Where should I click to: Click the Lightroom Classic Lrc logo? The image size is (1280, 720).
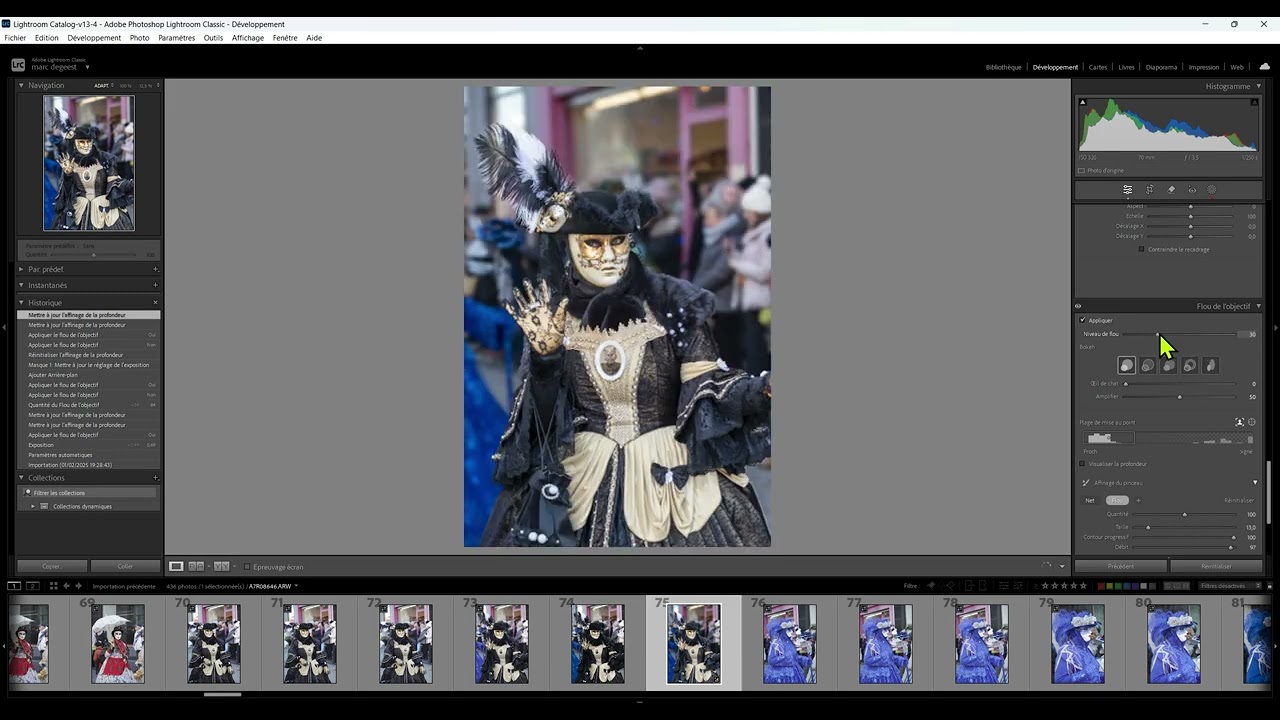[18, 65]
